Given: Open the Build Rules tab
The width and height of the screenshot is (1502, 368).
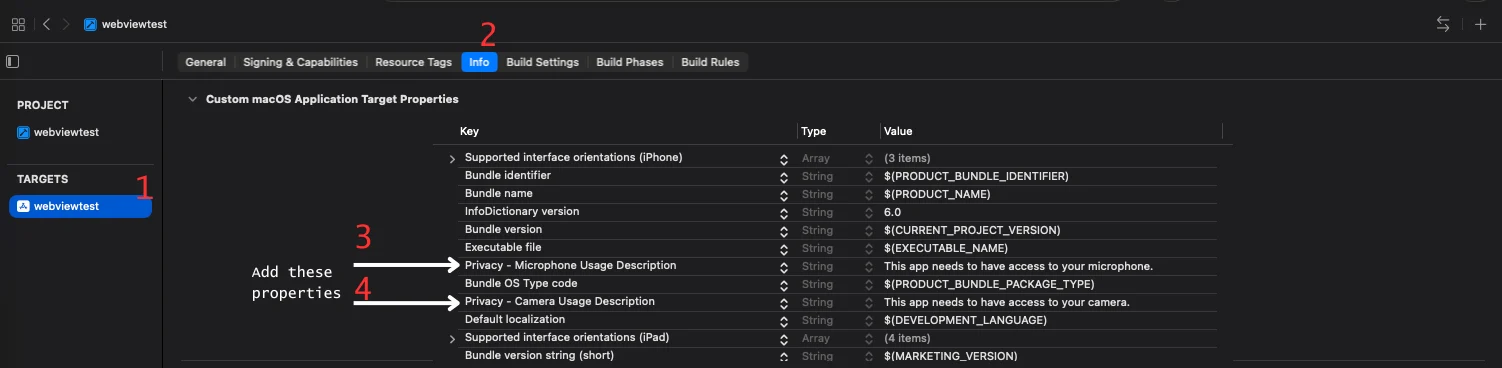Looking at the screenshot, I should (x=710, y=62).
